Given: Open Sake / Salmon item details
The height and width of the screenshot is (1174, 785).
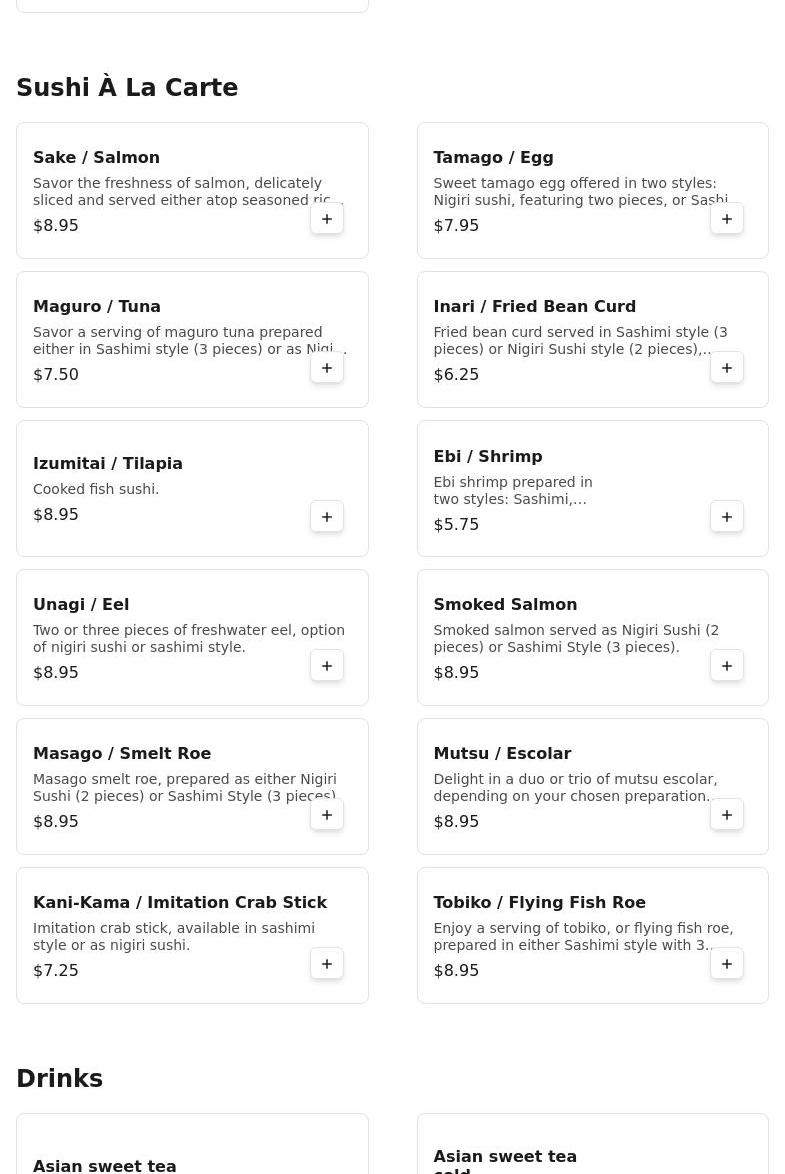Looking at the screenshot, I should tap(96, 158).
